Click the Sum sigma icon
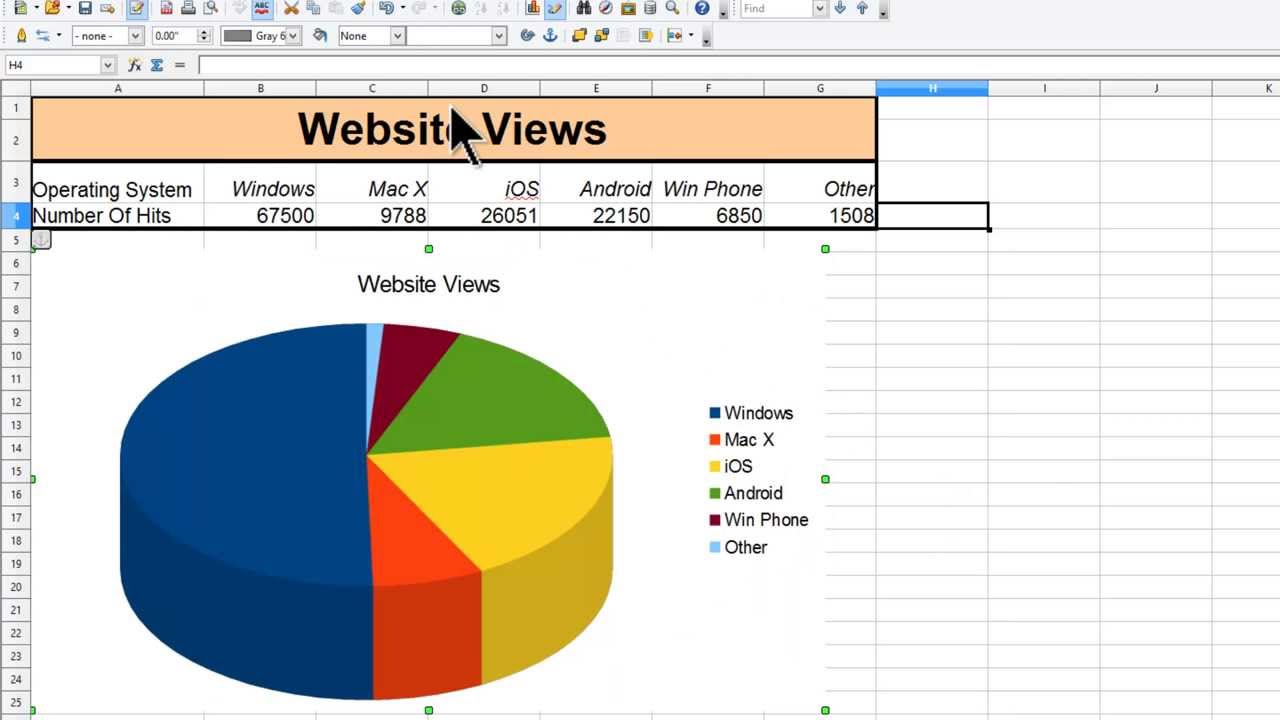The image size is (1280, 720). [x=157, y=65]
